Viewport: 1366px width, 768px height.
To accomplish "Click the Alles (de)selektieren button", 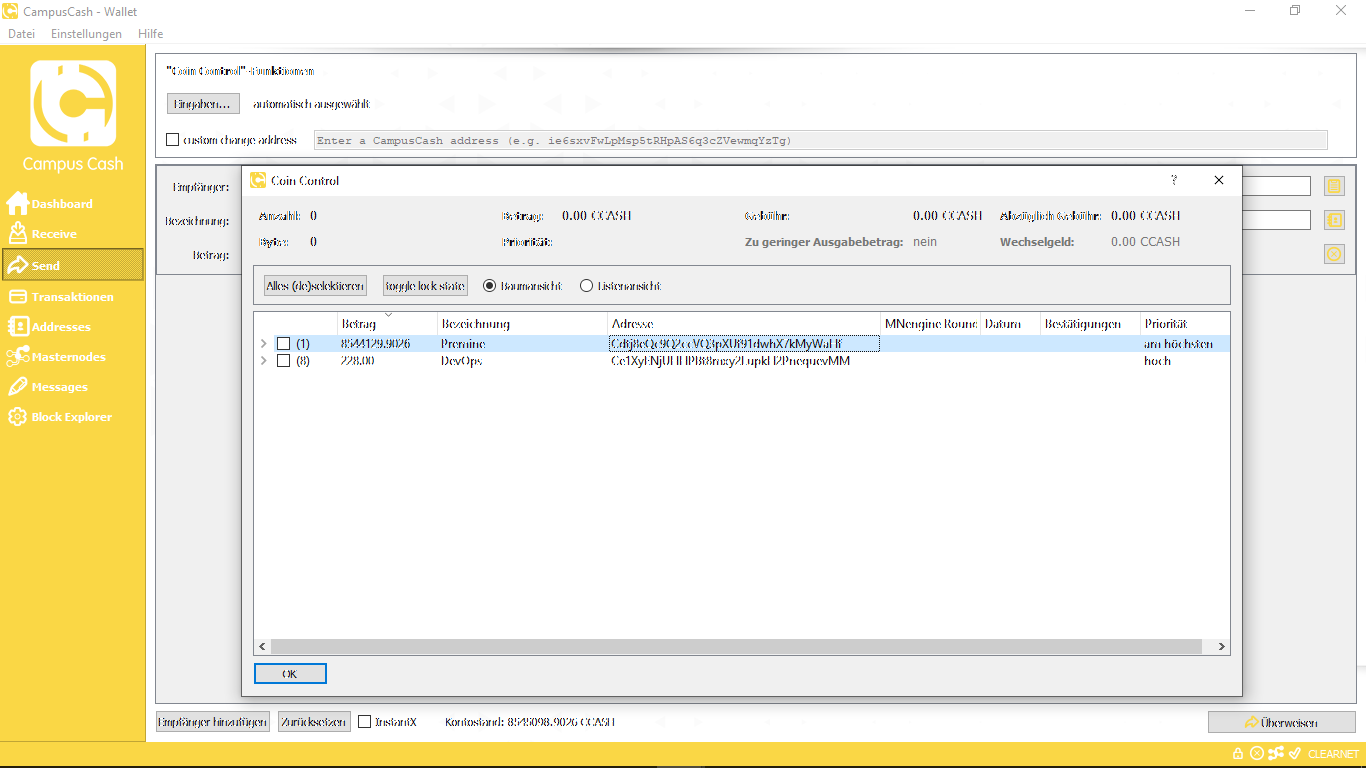I will click(315, 286).
